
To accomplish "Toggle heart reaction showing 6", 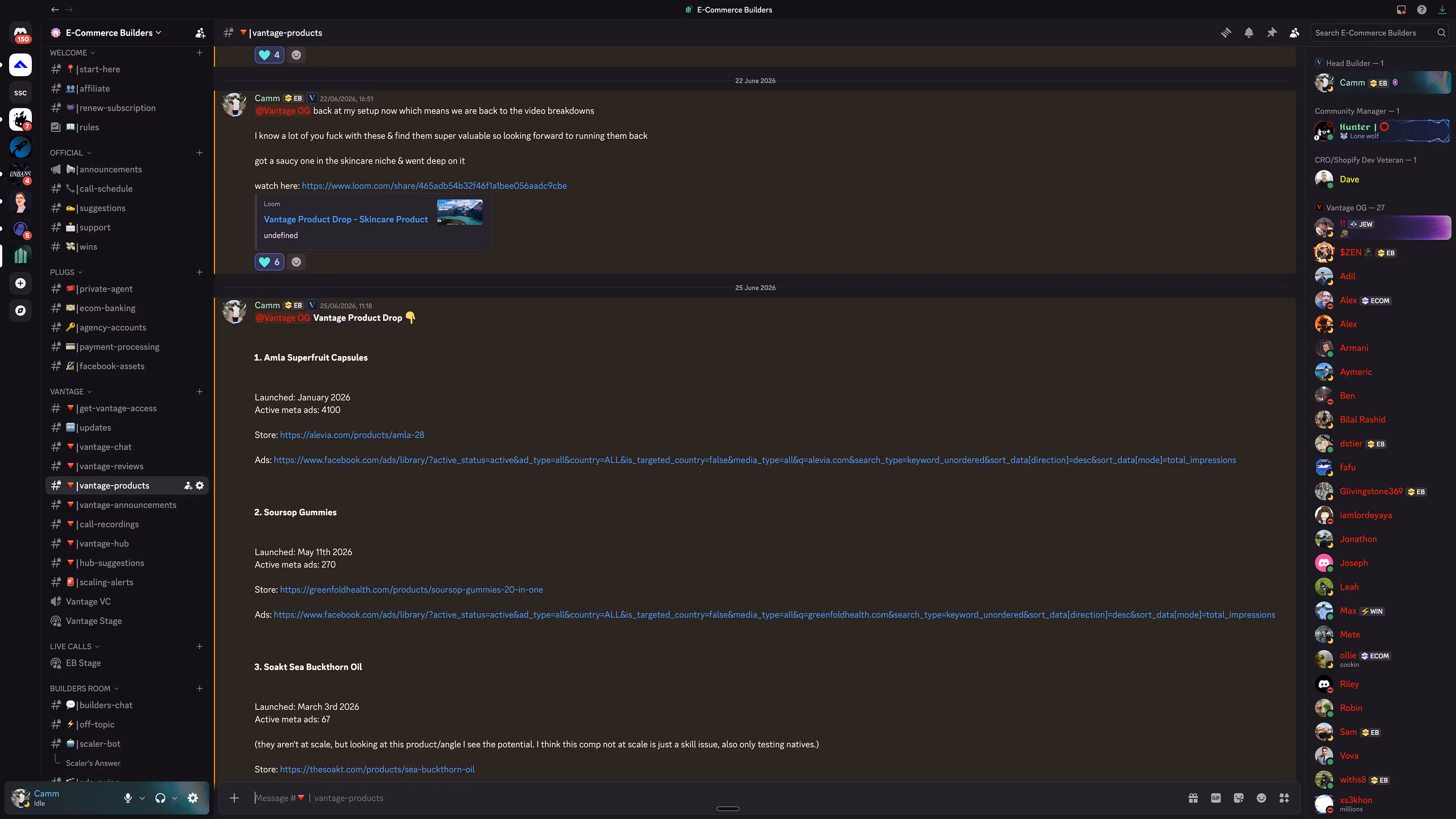I will tap(269, 262).
